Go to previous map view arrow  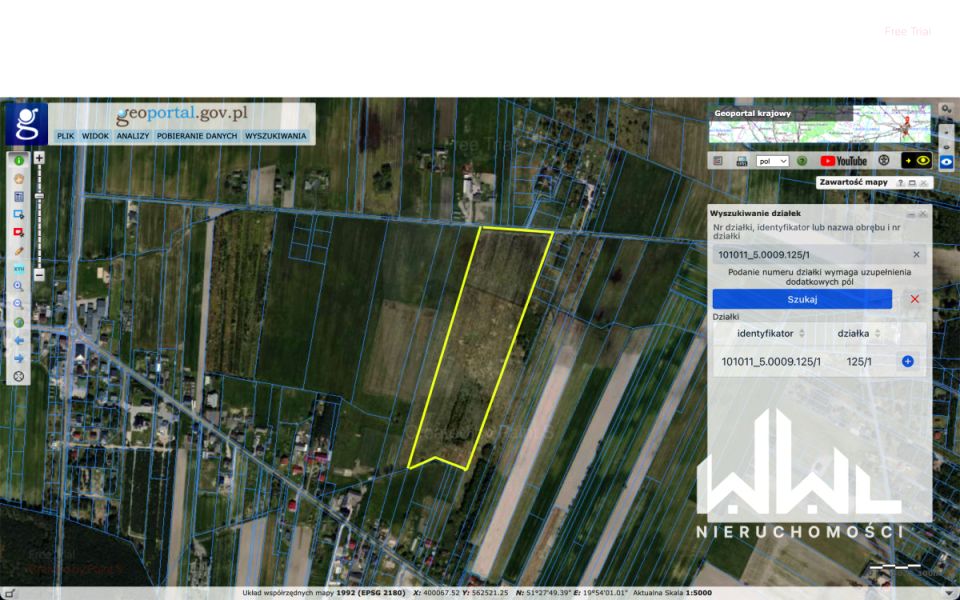pyautogui.click(x=18, y=340)
